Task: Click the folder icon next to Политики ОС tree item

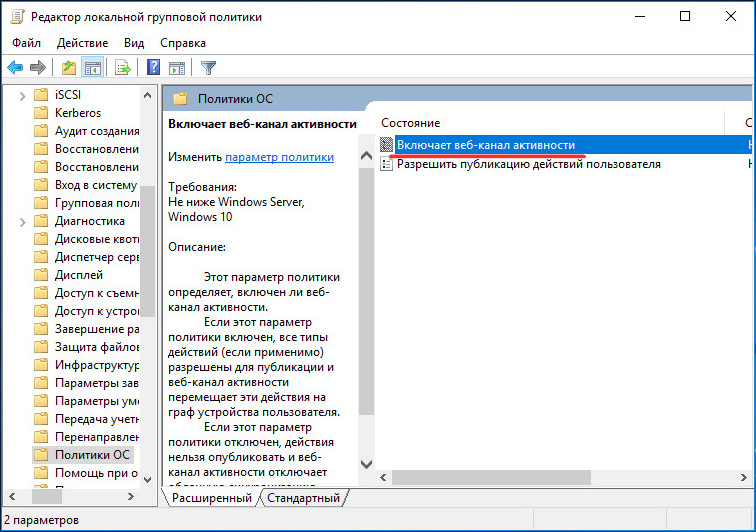Action: [x=41, y=455]
